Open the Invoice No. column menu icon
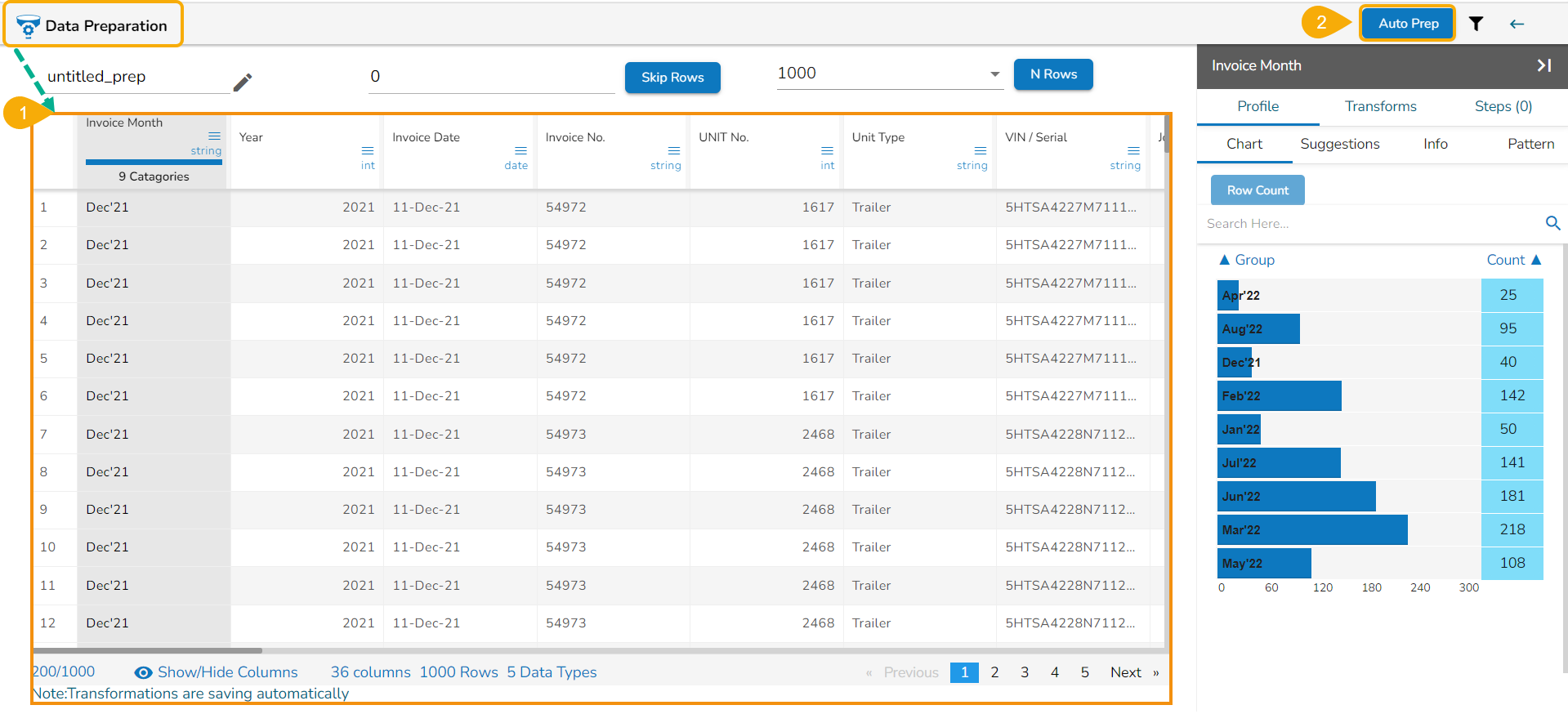The image size is (1568, 714). coord(674,150)
